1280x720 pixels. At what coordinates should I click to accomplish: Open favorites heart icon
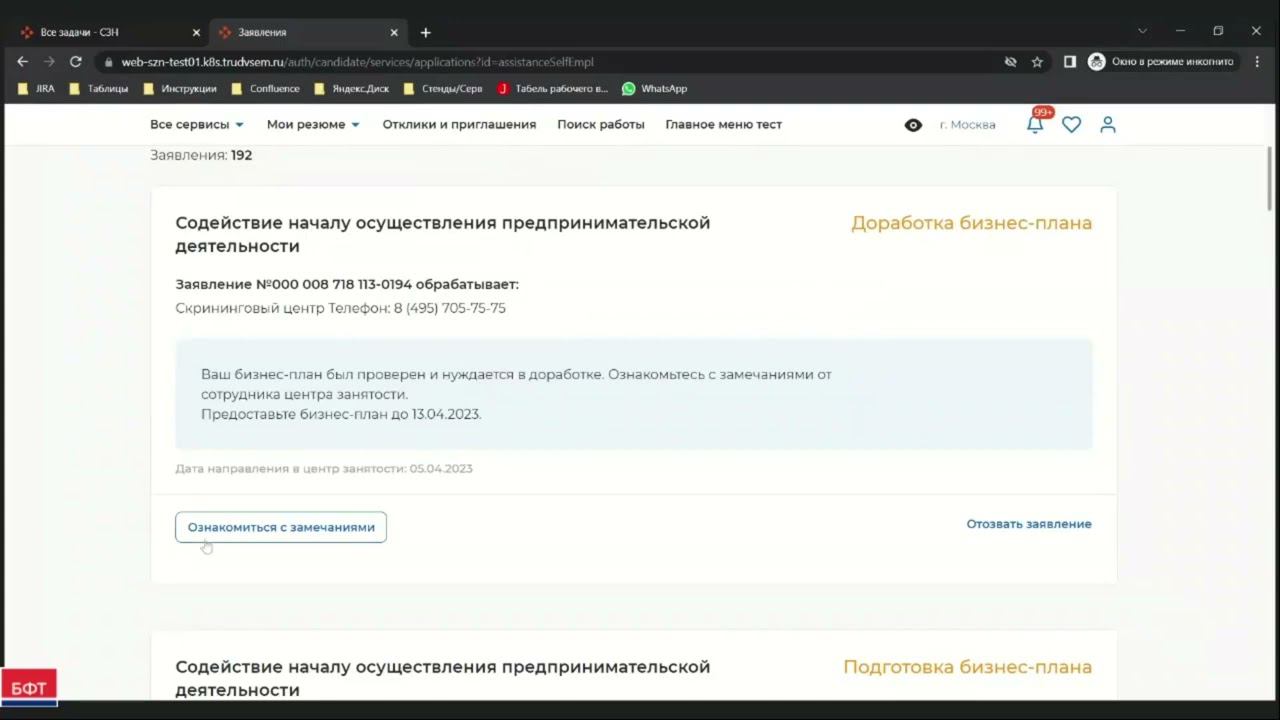coord(1071,125)
